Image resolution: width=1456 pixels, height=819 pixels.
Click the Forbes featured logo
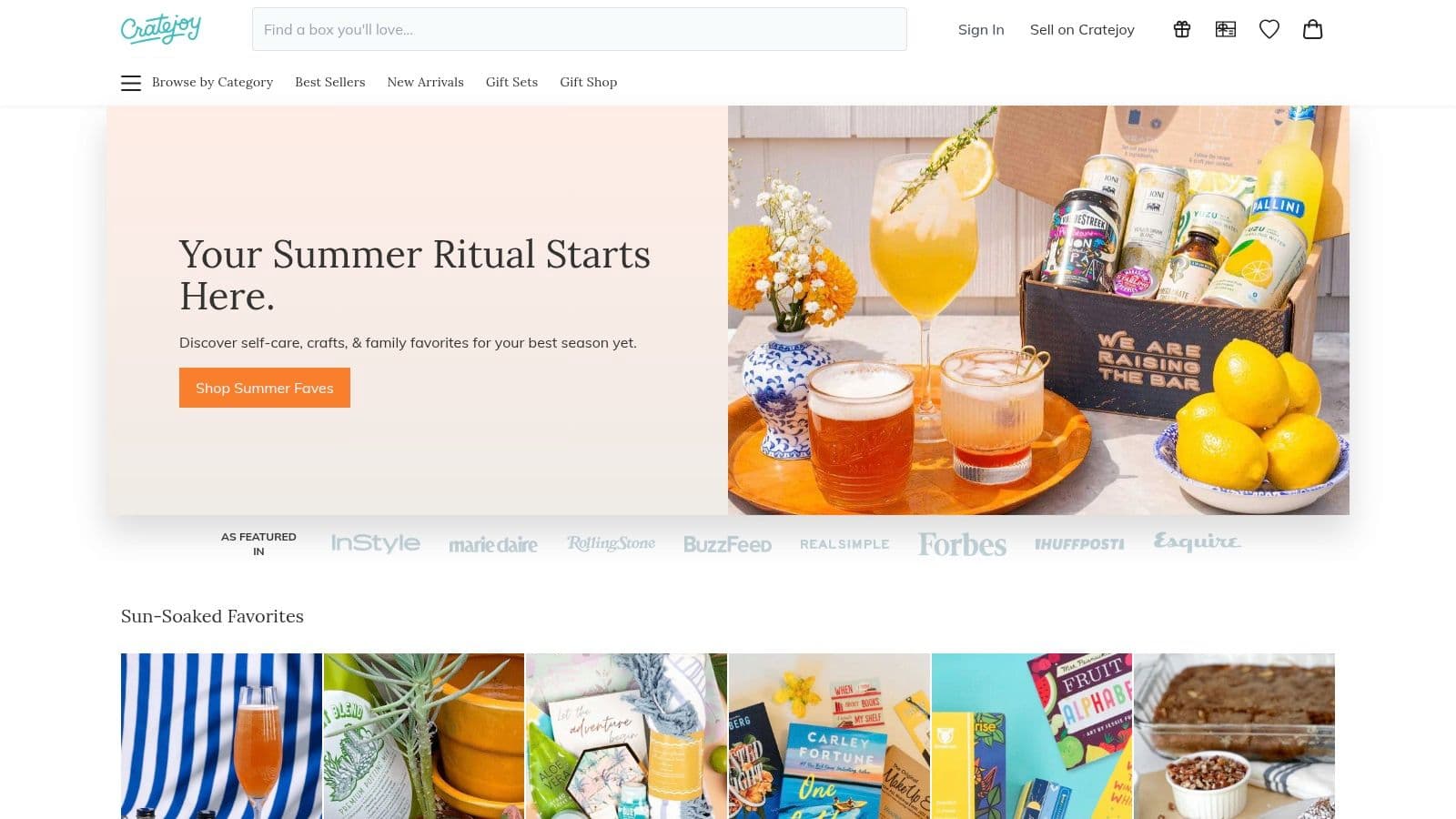[962, 544]
